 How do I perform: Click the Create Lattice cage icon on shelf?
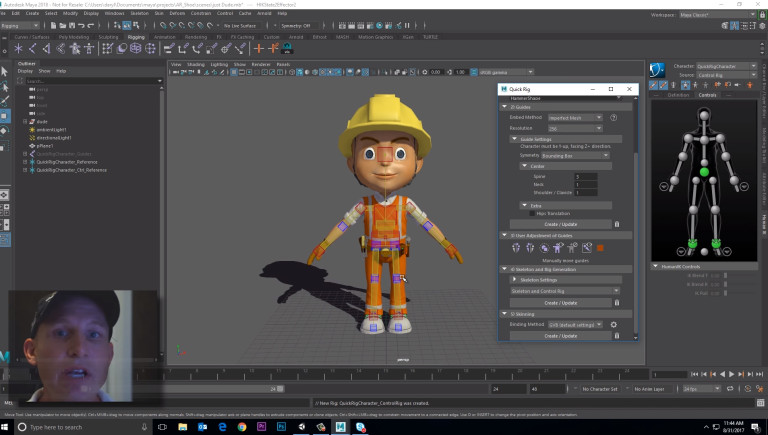pyautogui.click(x=136, y=48)
